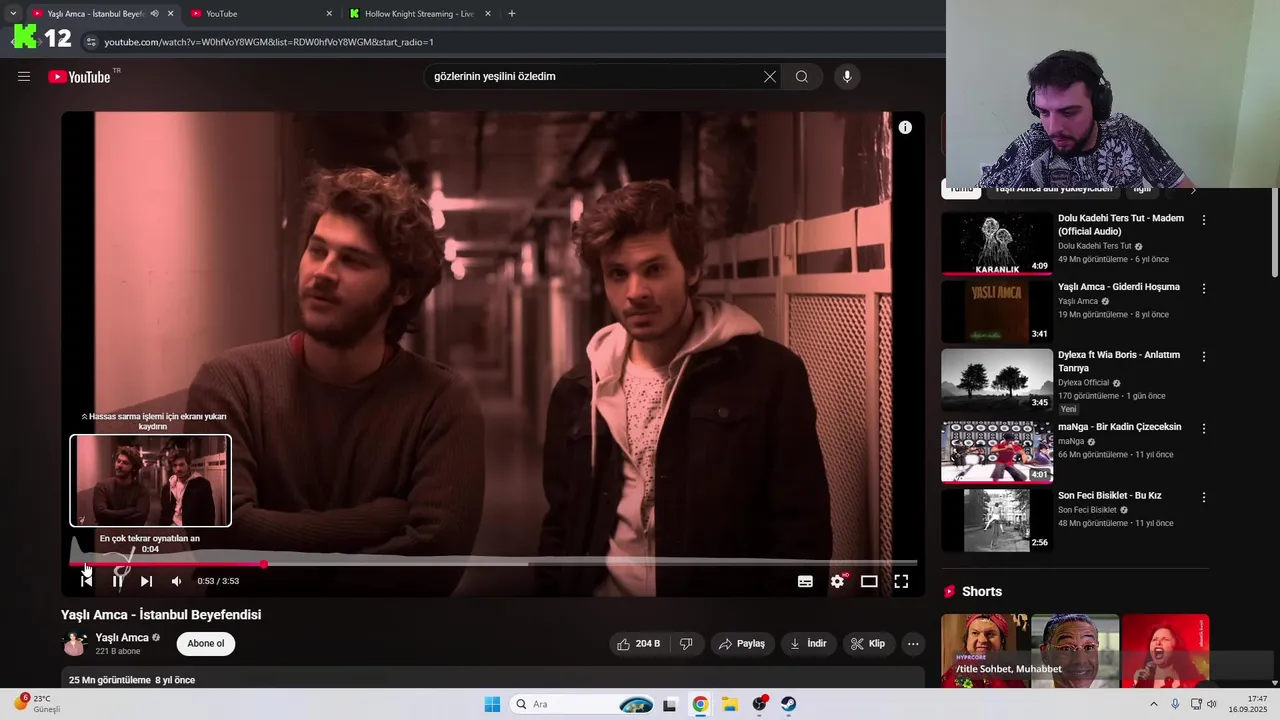Open options for Dylexa Anlattım Tanrıya video

(x=1204, y=356)
